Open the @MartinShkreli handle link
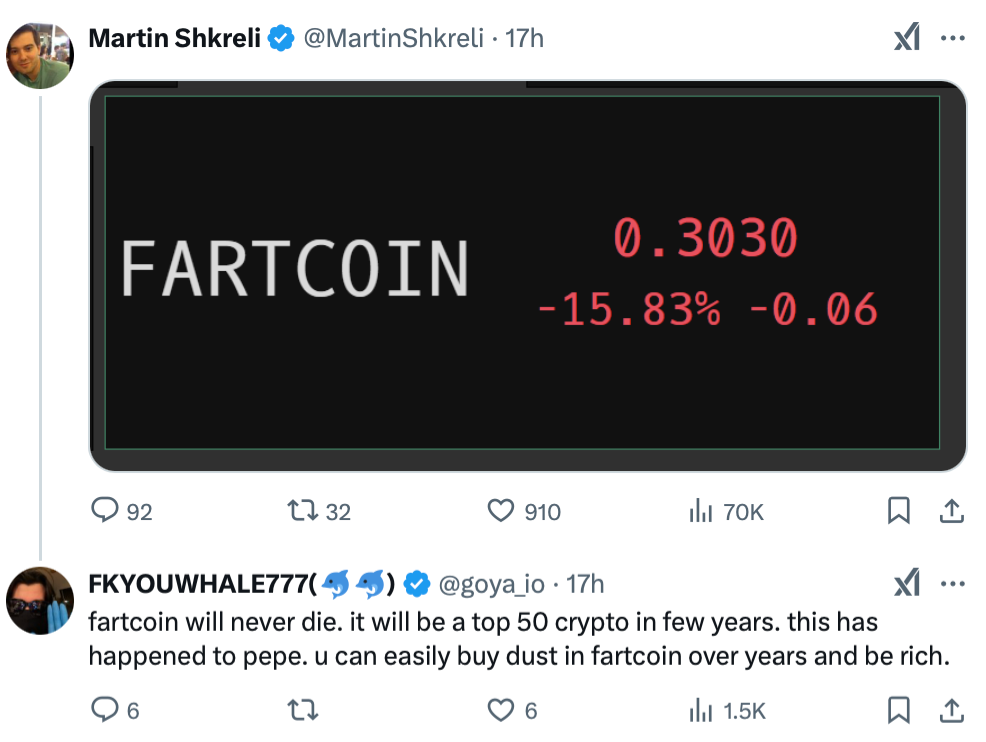Viewport: 986px width, 742px height. point(394,38)
